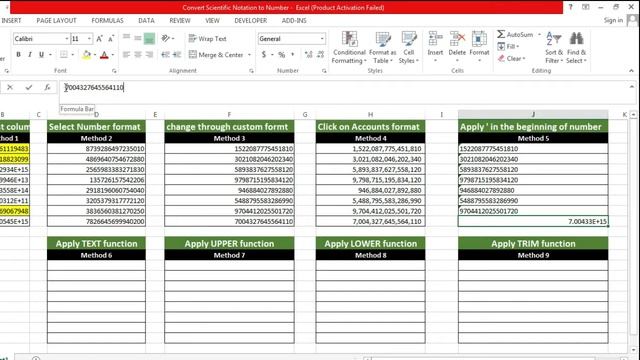Open Excel Help question mark

pyautogui.click(x=570, y=7)
